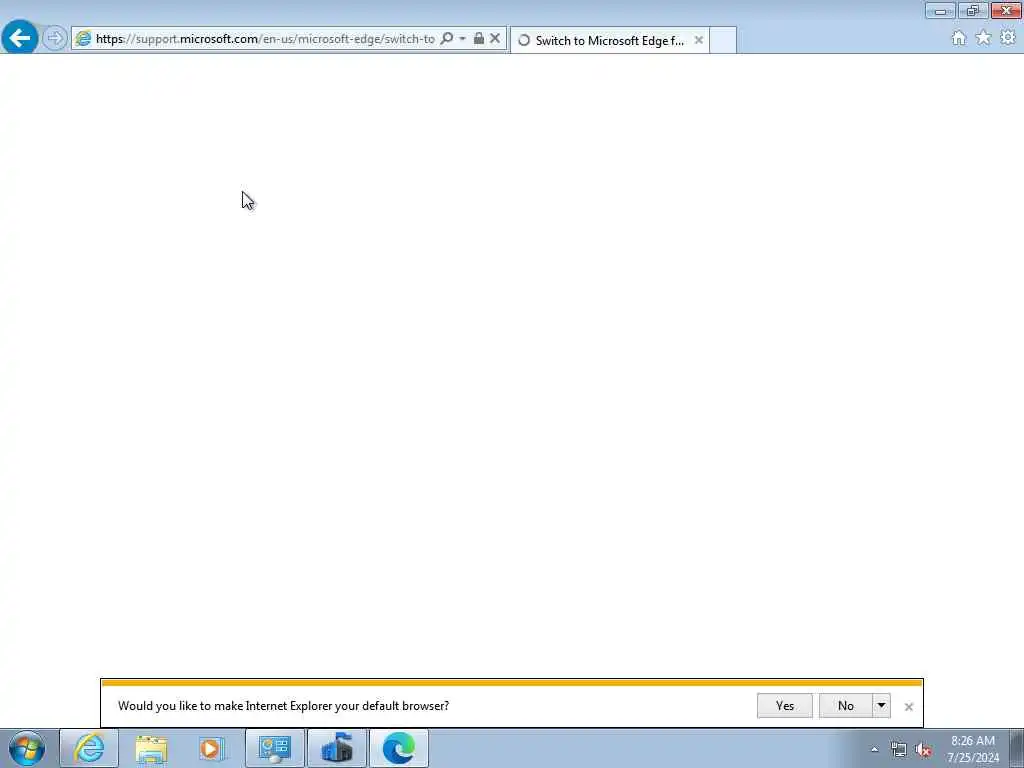Image resolution: width=1024 pixels, height=768 pixels.
Task: Open File Explorer from the taskbar
Action: tap(152, 748)
